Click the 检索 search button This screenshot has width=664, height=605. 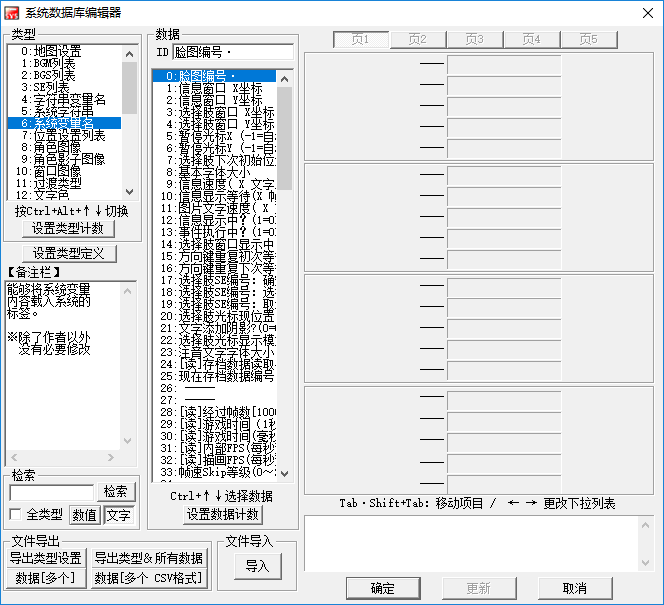click(x=116, y=492)
